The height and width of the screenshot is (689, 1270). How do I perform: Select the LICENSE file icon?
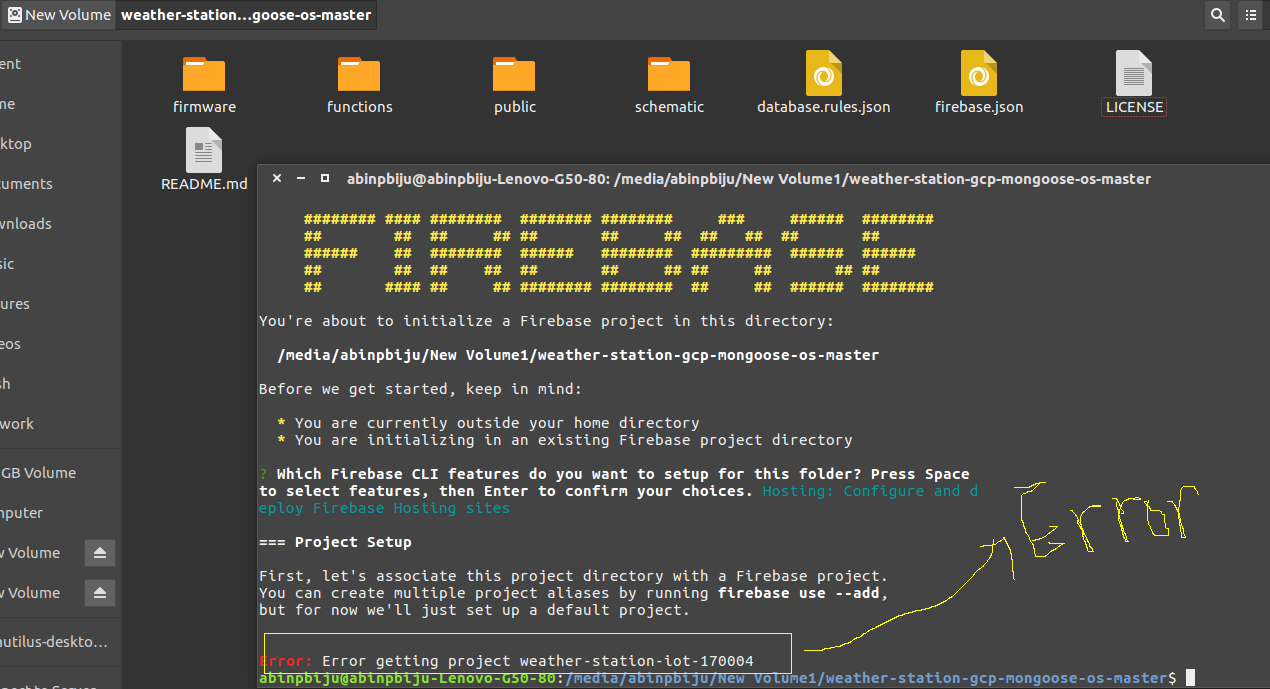pos(1134,73)
